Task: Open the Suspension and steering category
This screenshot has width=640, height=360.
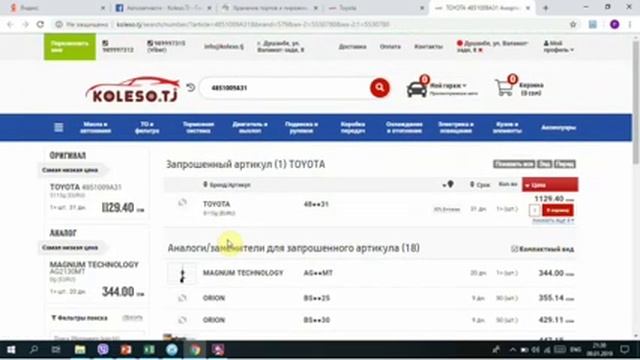Action: pyautogui.click(x=301, y=127)
